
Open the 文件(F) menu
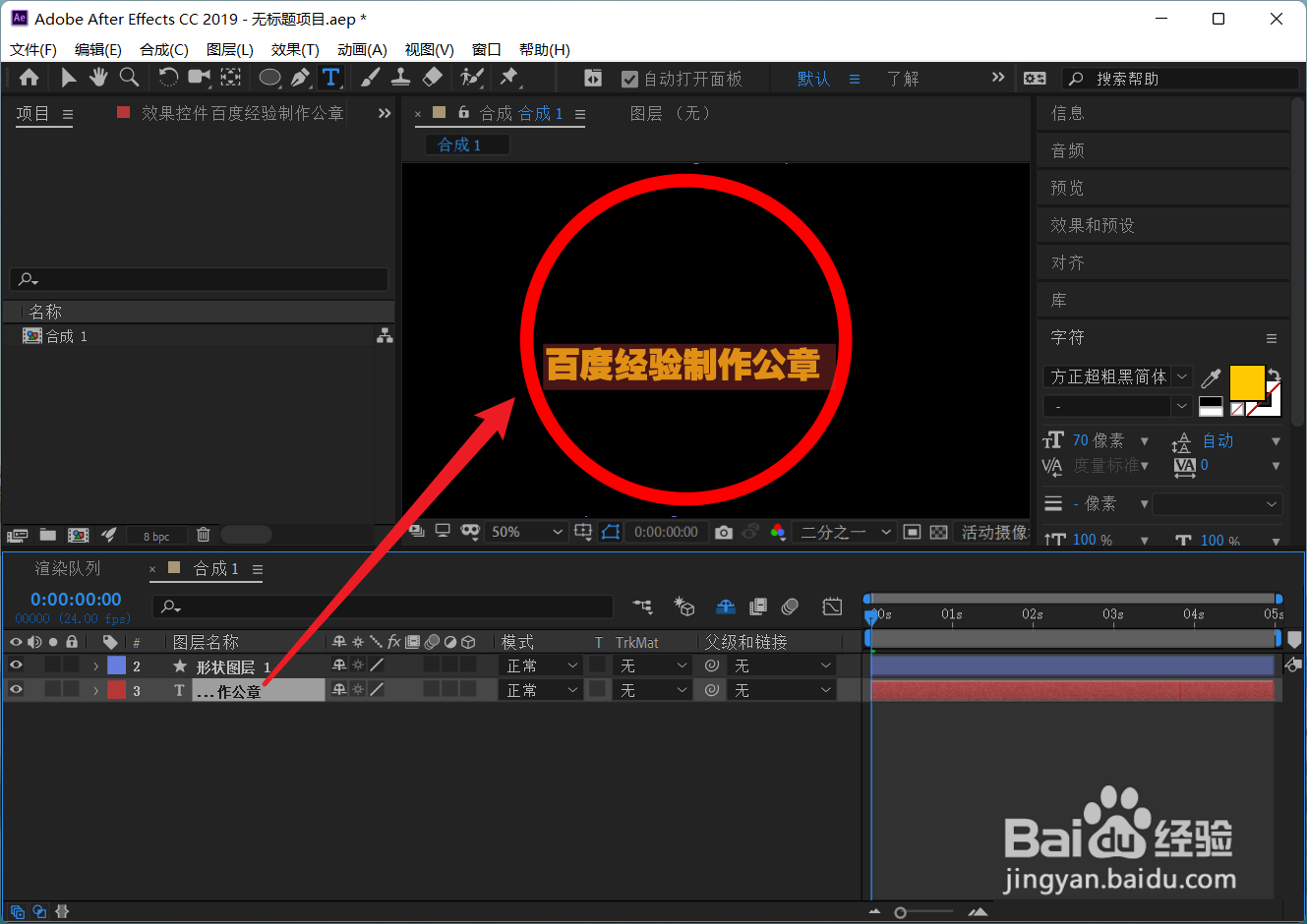point(33,49)
